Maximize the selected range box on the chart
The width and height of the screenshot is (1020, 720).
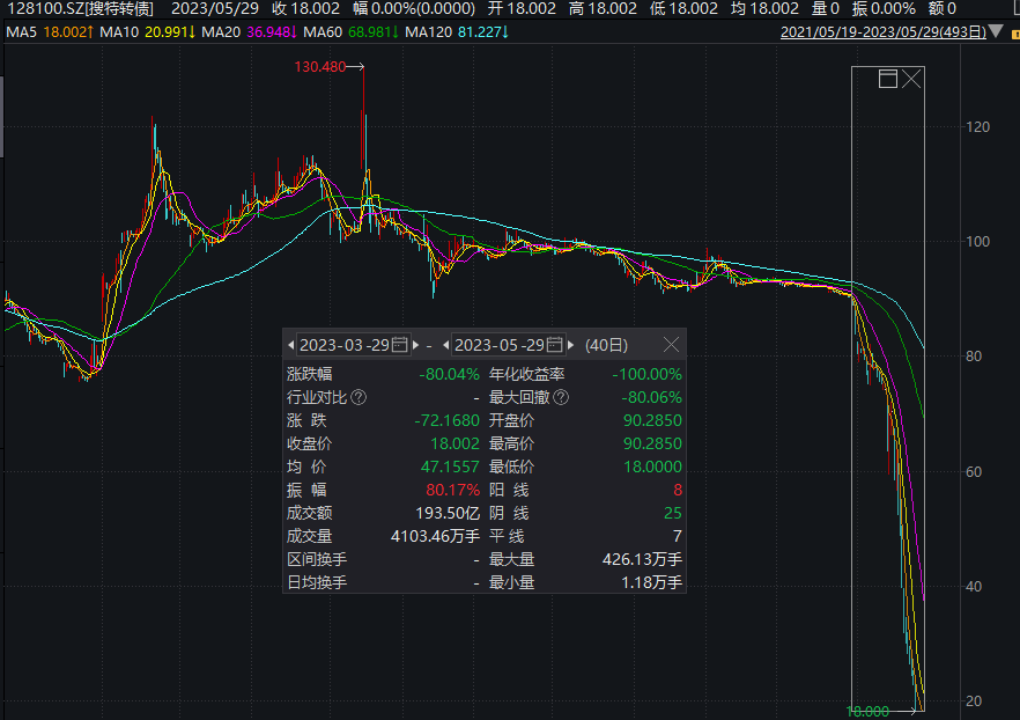click(887, 80)
